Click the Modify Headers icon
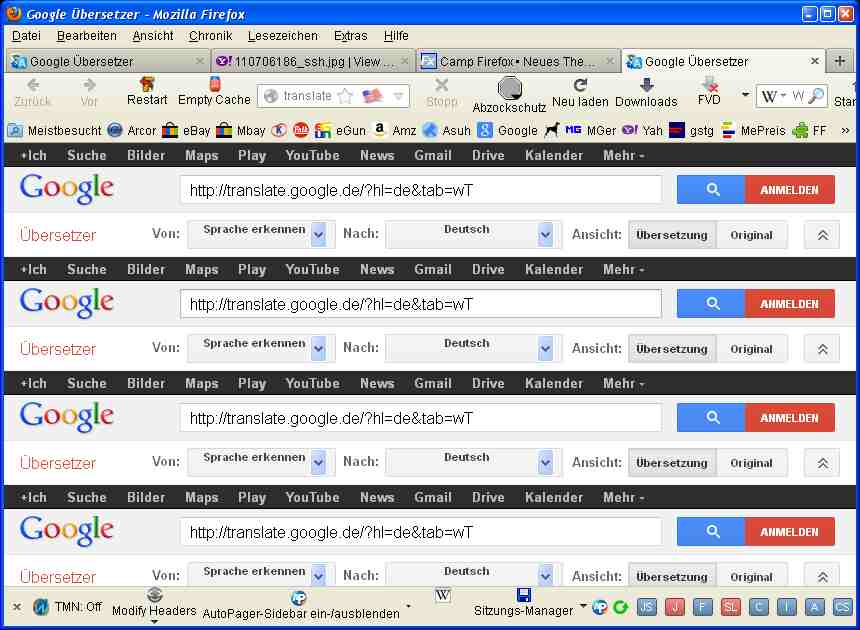 point(154,596)
